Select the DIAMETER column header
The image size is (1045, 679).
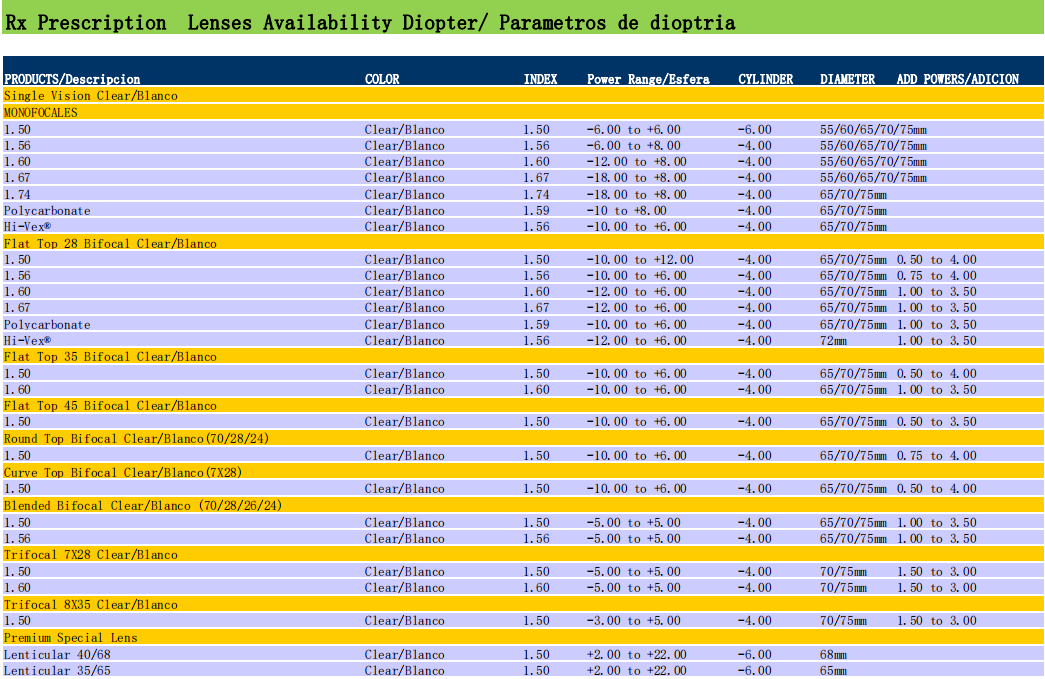tap(847, 79)
